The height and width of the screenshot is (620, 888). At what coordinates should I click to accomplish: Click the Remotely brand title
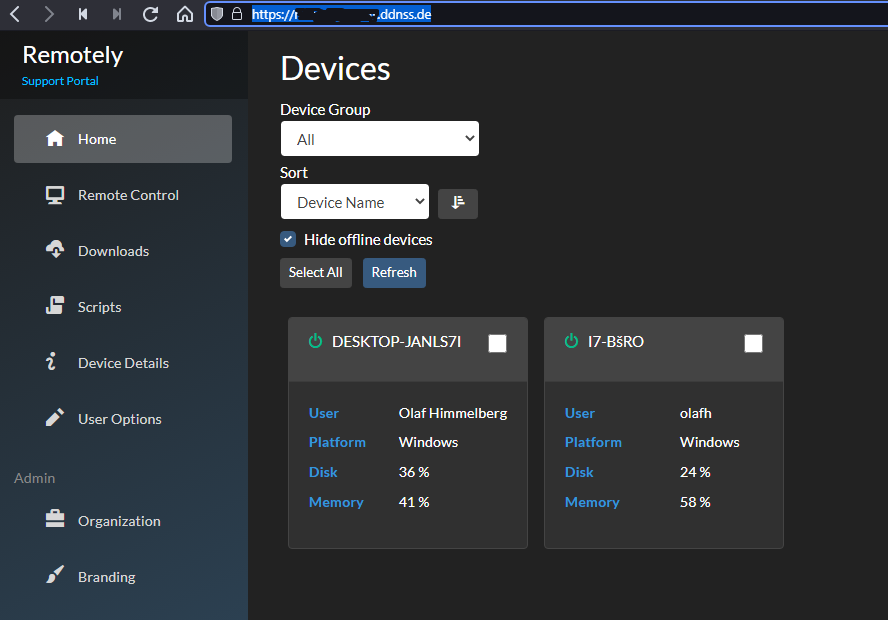pyautogui.click(x=72, y=55)
